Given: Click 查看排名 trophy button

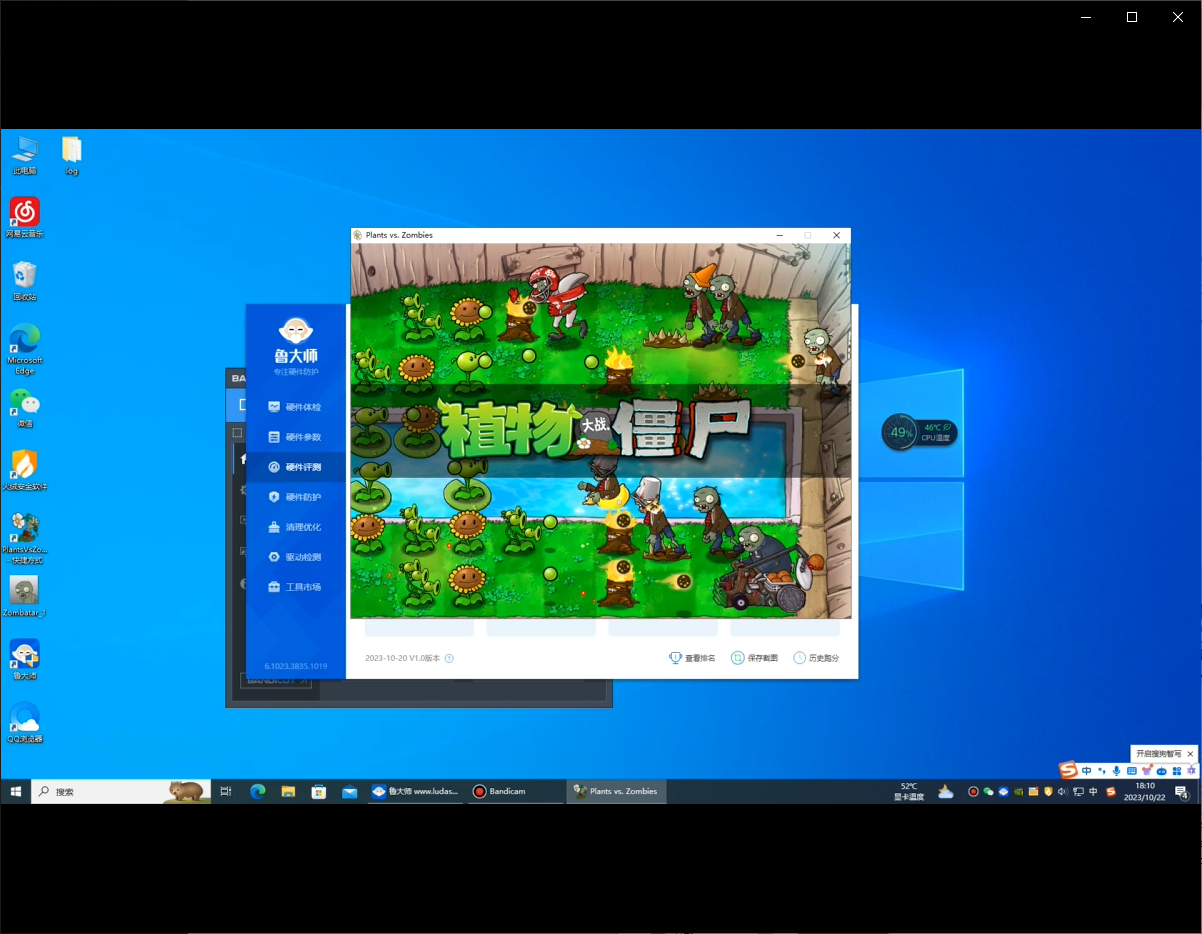Looking at the screenshot, I should click(x=692, y=658).
